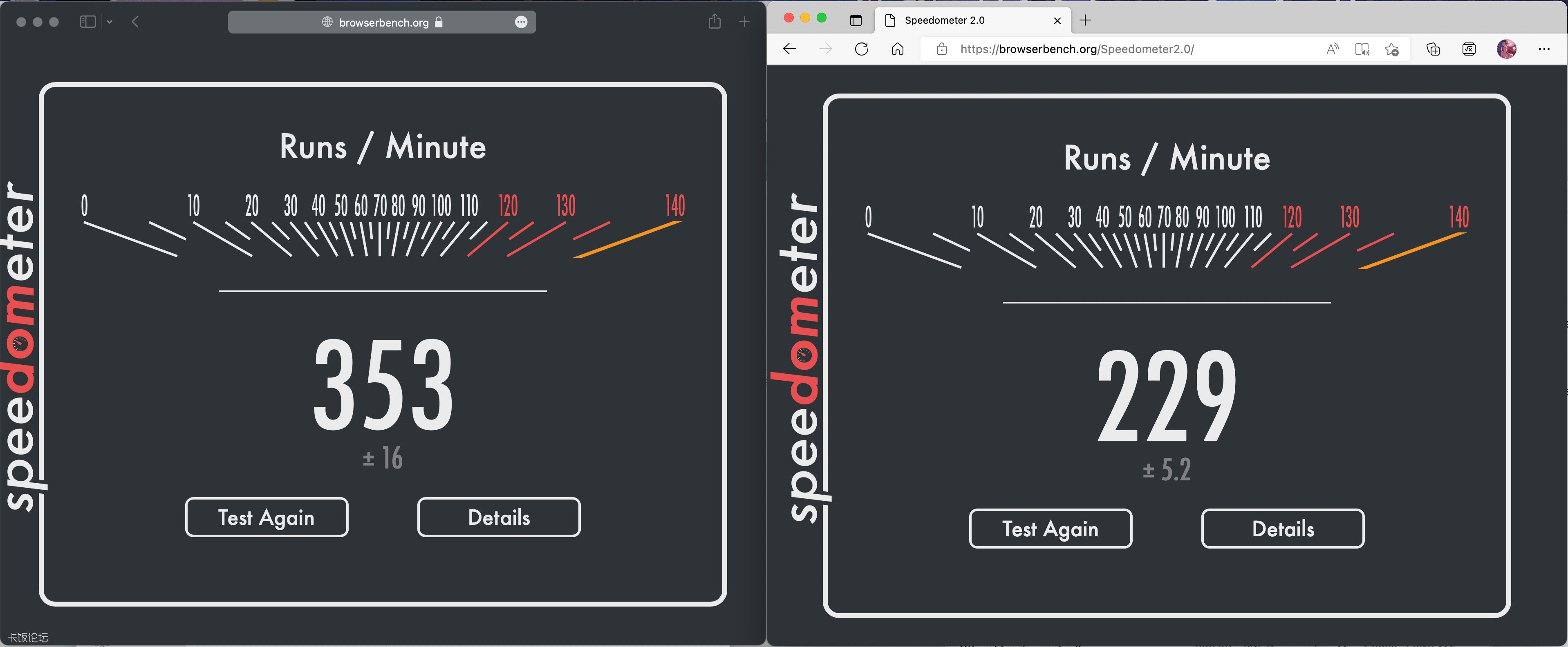Open Safari Share icon

[715, 21]
